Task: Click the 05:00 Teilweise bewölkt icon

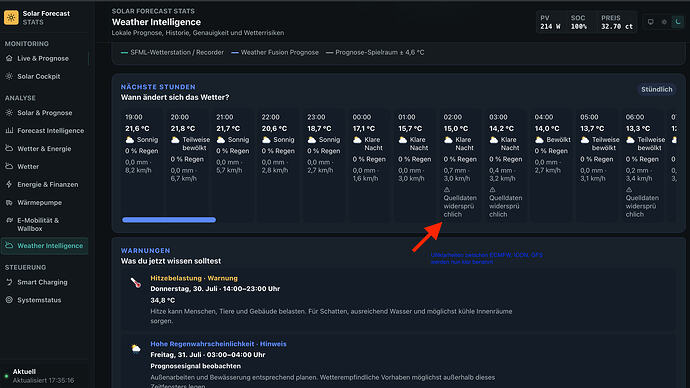Action: coord(585,140)
